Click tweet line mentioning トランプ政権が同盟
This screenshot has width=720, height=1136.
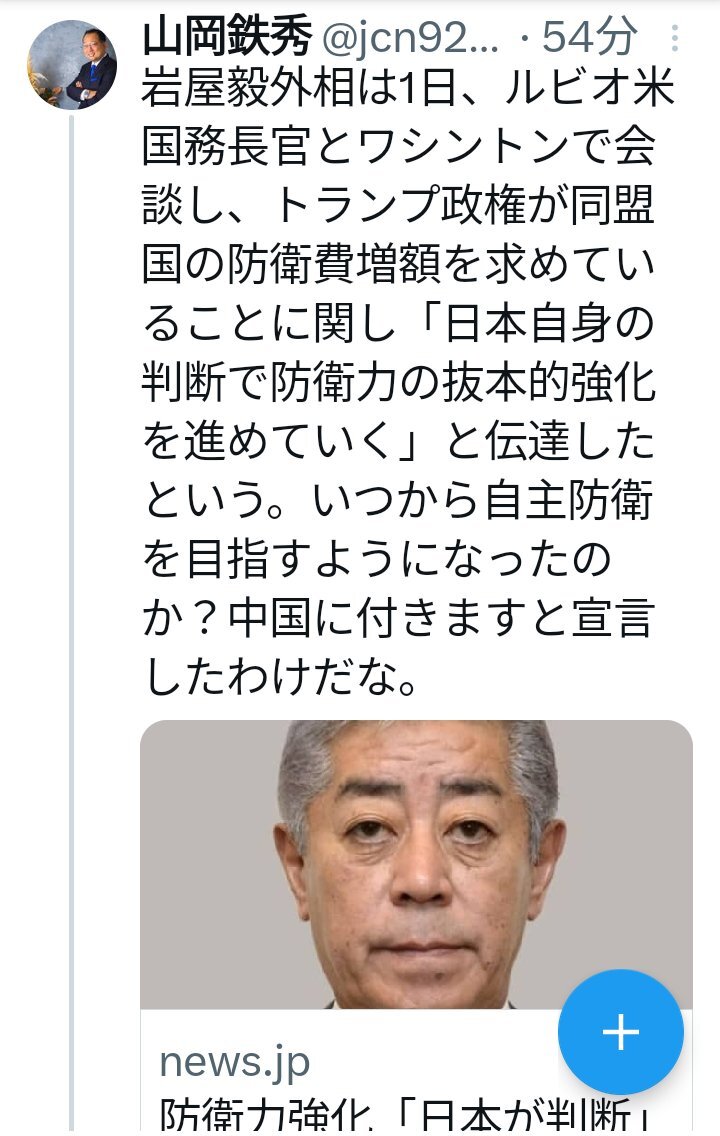point(398,205)
